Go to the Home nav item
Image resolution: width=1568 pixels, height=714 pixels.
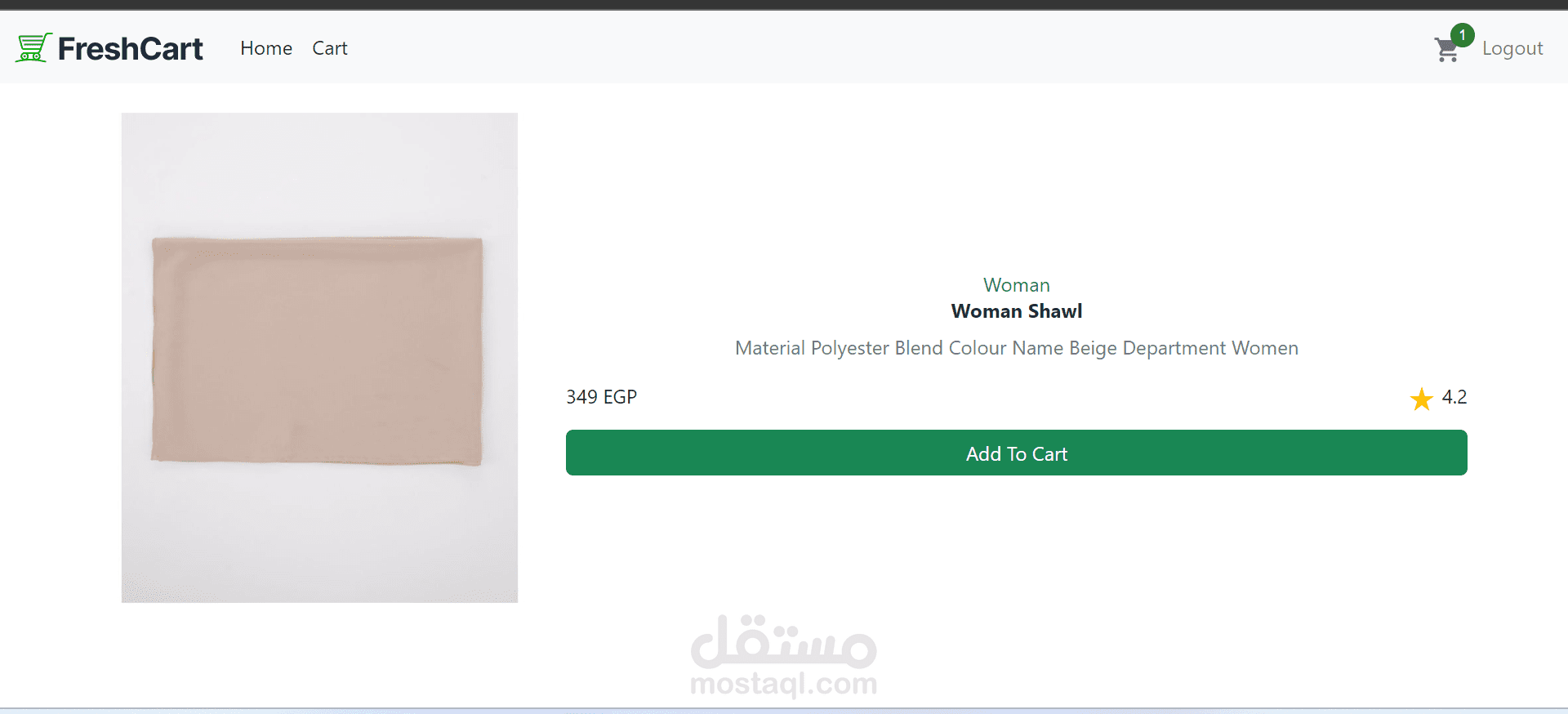coord(266,48)
